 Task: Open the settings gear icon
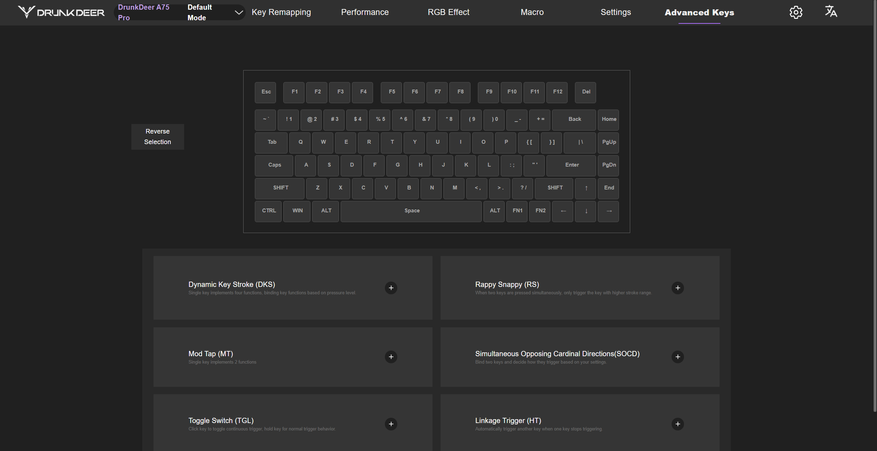795,12
